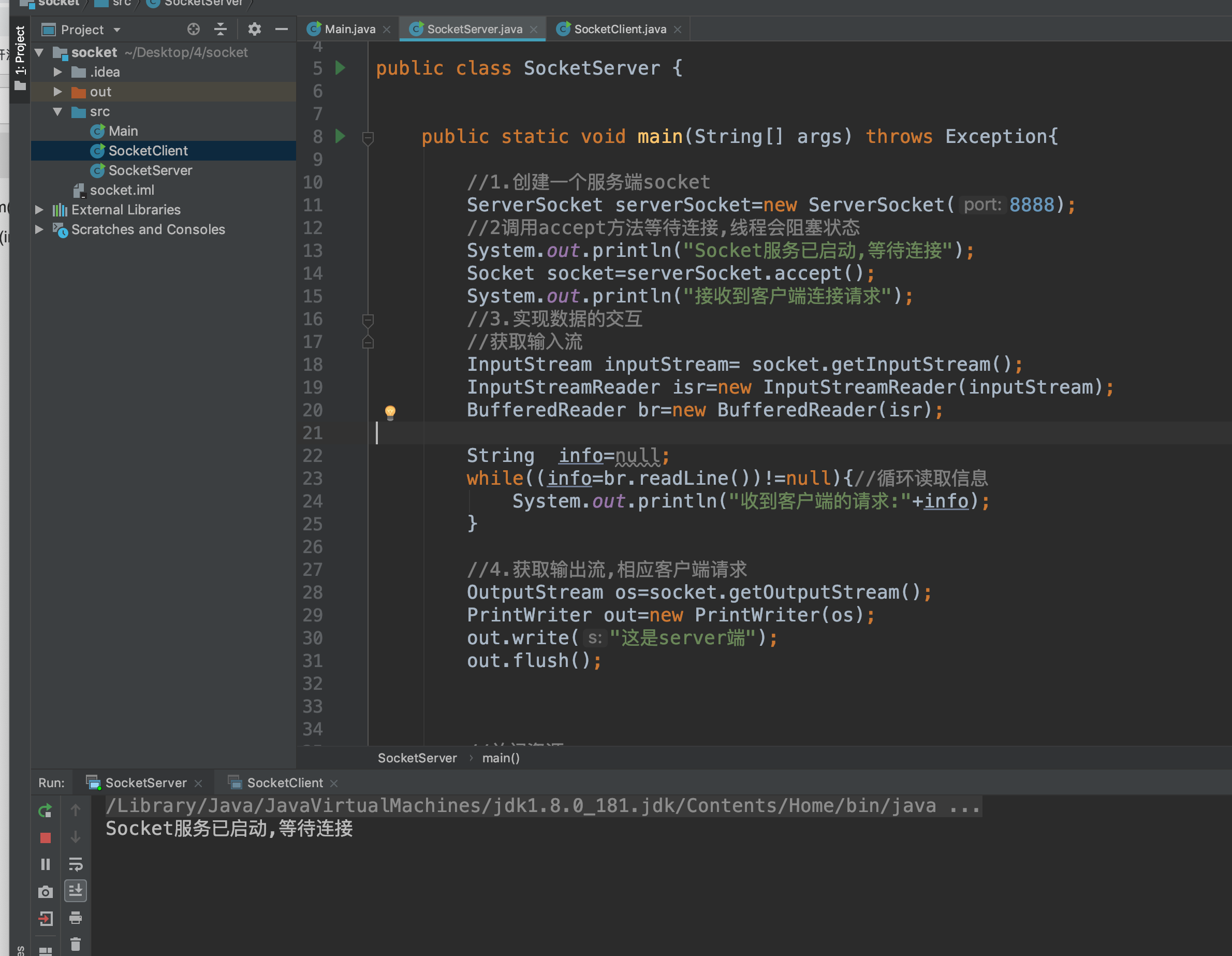Toggle fold marker at main method line
Screen dimensions: 1232x956
click(368, 137)
